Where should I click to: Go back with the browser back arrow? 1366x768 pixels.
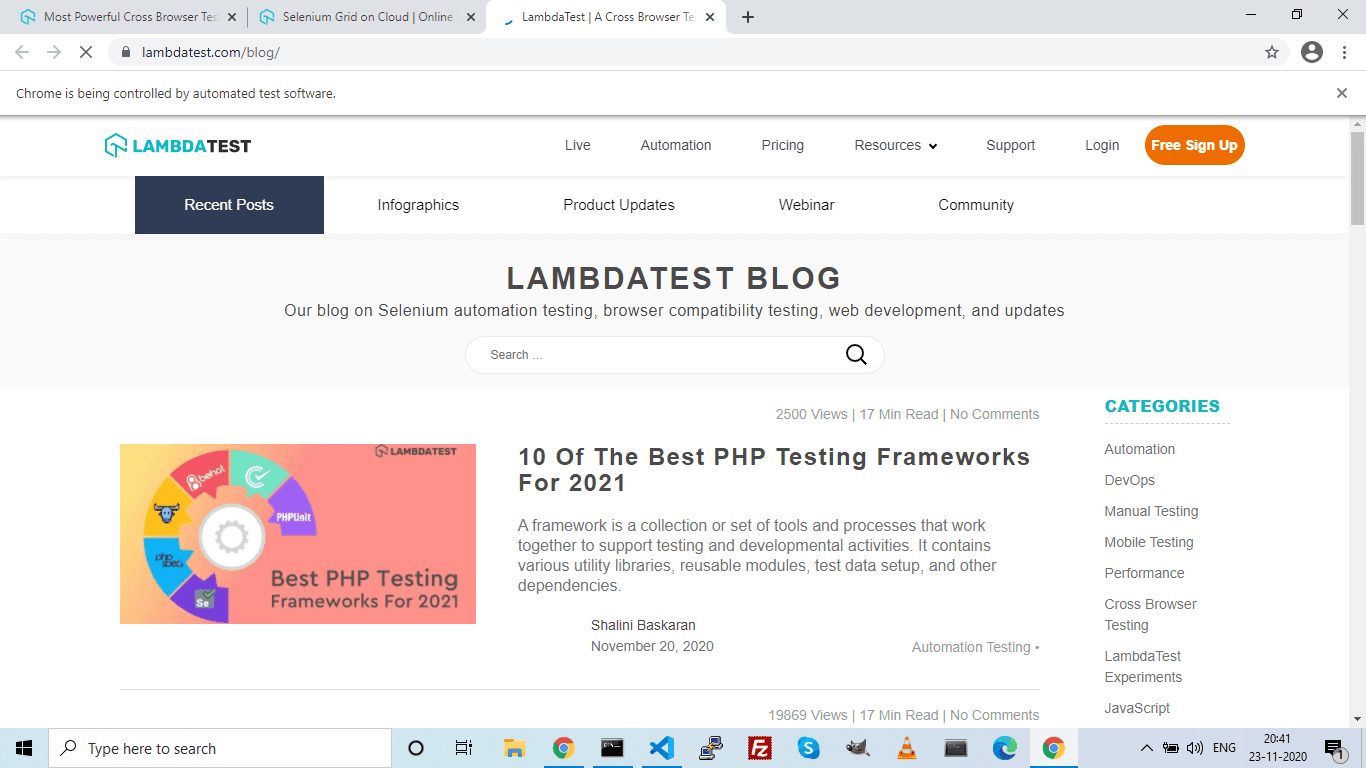(22, 52)
